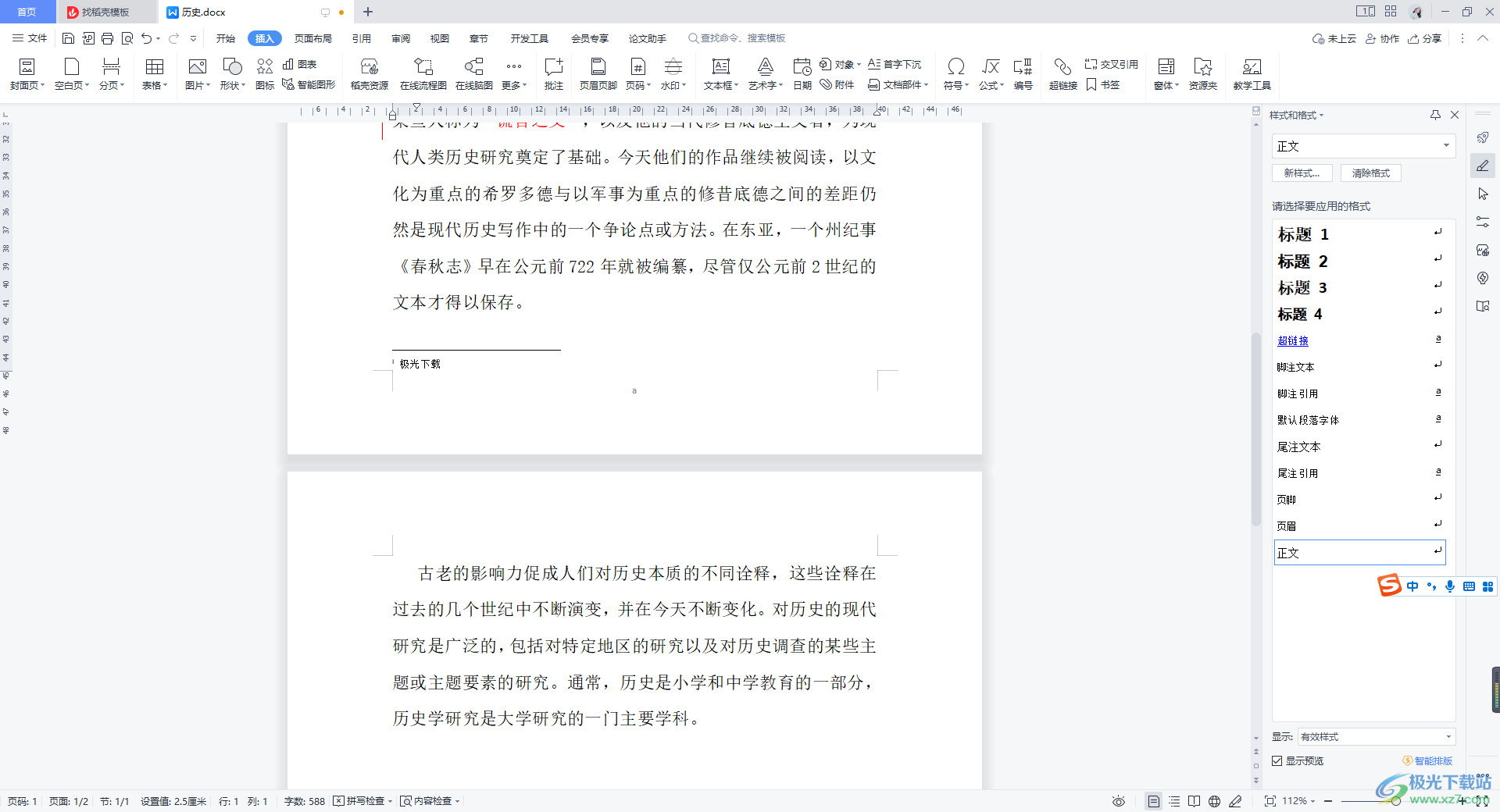This screenshot has width=1500, height=812.
Task: Click the 协作 collaborate button
Action: (1382, 38)
